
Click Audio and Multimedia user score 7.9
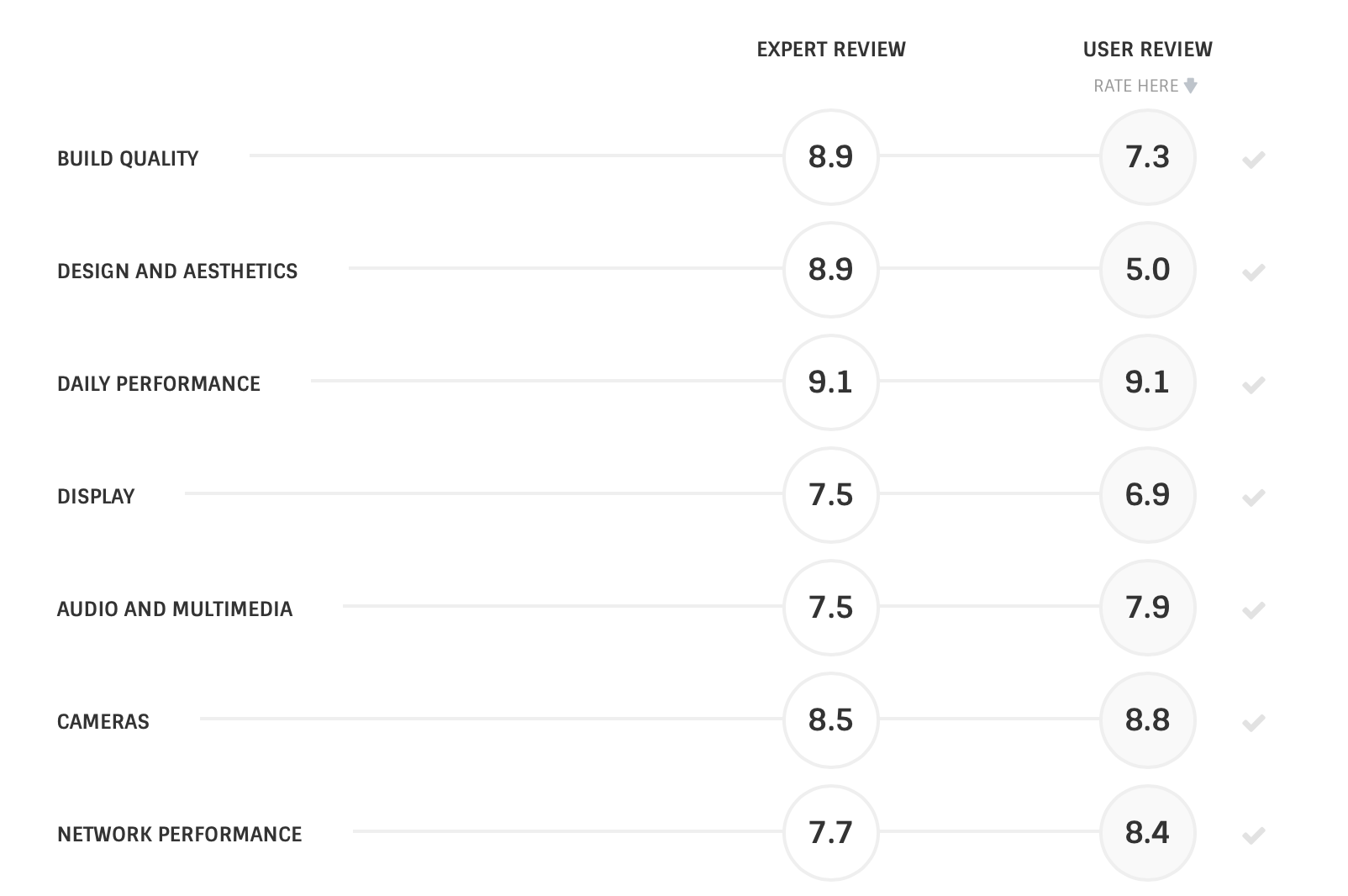tap(1147, 608)
